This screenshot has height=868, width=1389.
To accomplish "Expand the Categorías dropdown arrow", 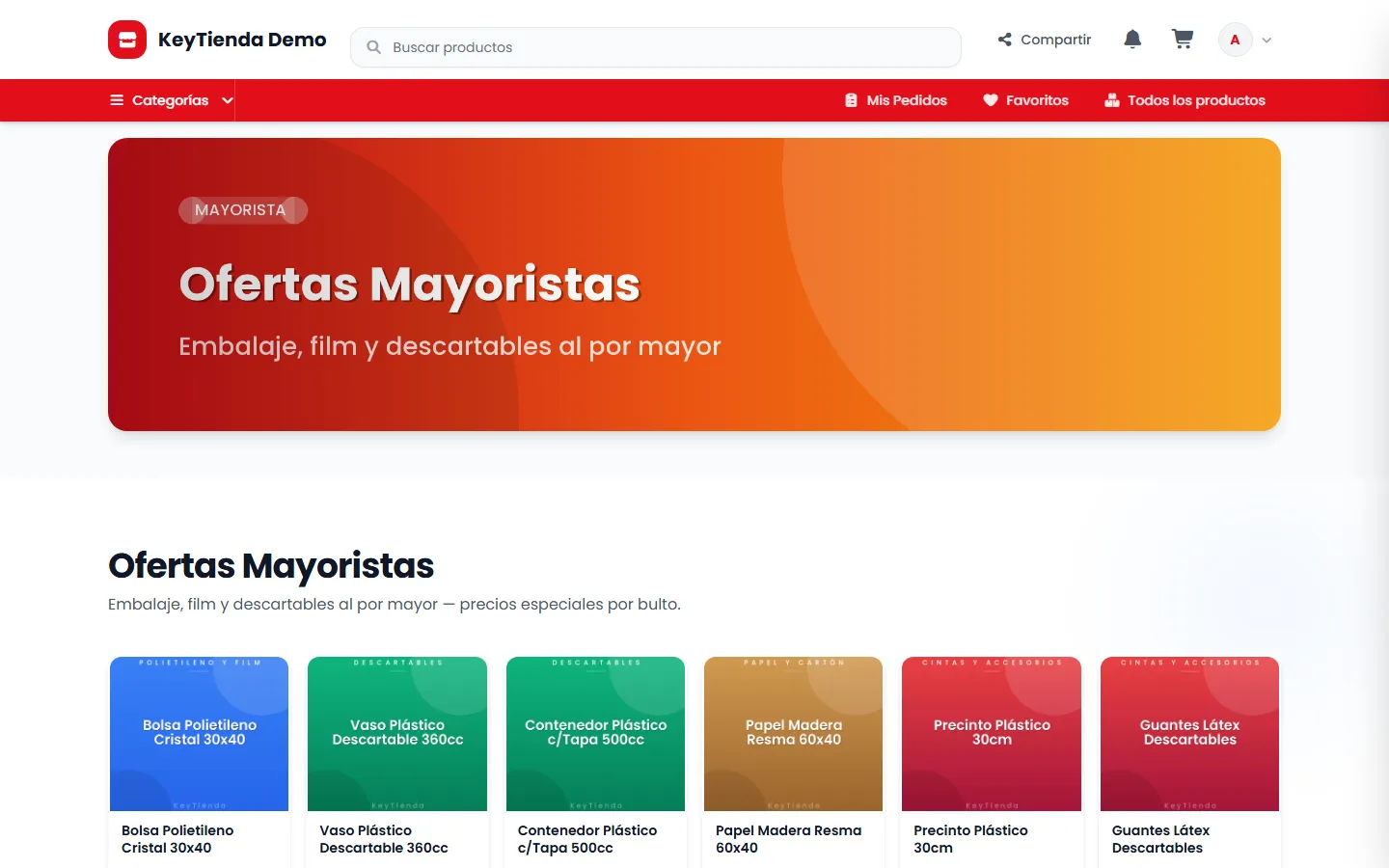I will [x=228, y=100].
